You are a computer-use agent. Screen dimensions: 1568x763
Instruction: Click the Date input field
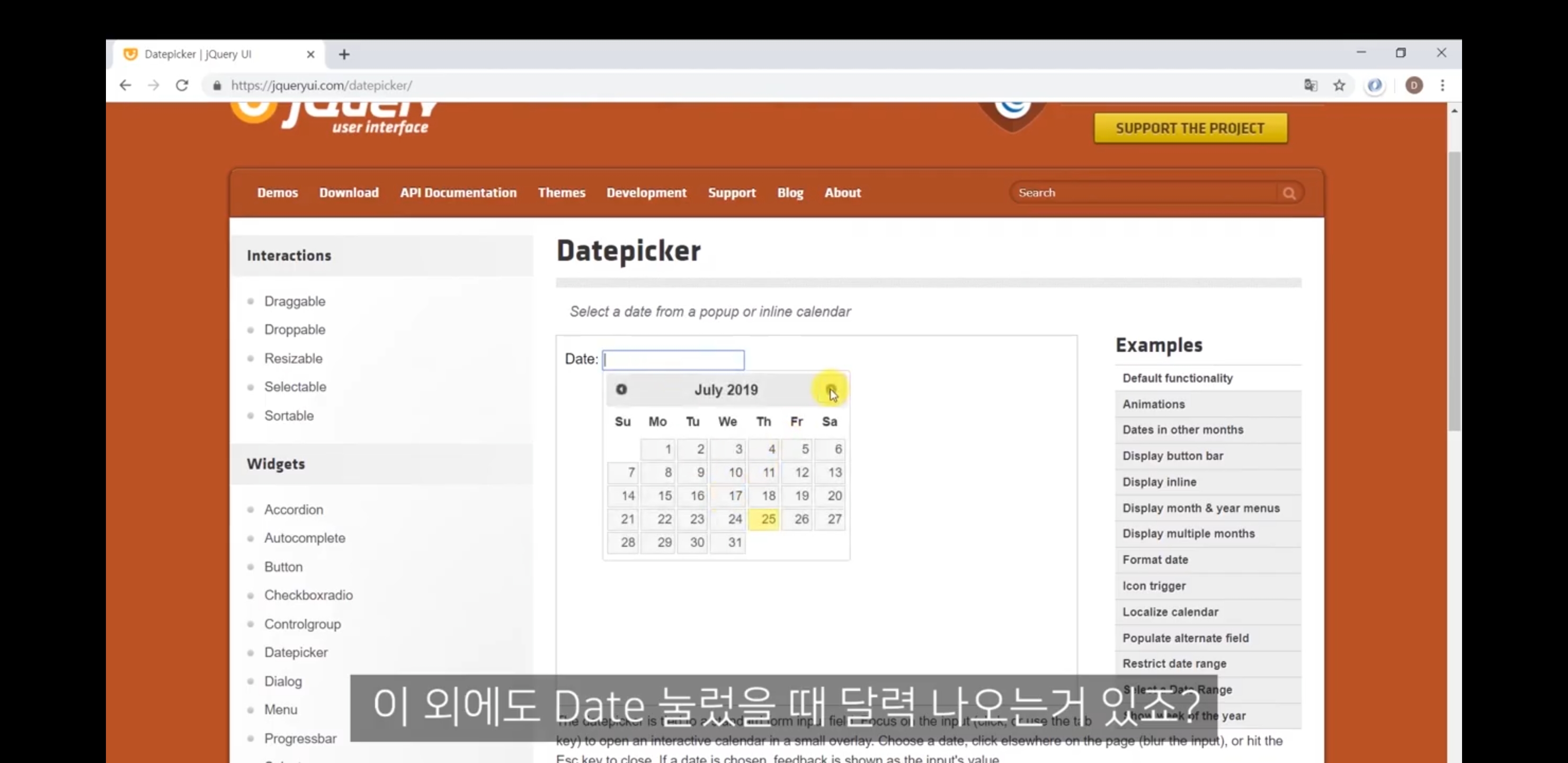tap(673, 360)
